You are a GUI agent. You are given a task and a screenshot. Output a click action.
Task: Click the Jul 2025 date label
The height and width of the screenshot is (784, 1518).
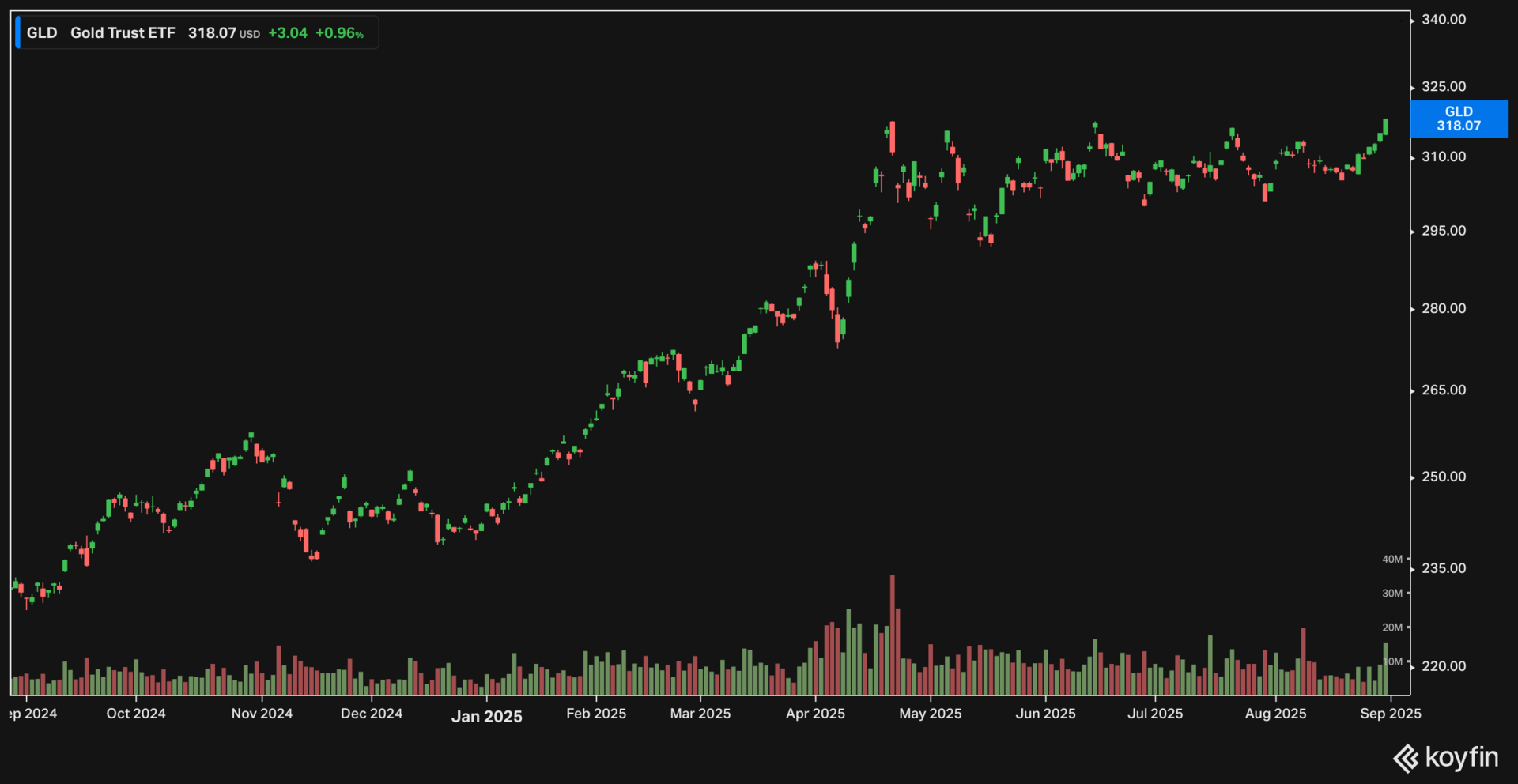click(x=1155, y=714)
